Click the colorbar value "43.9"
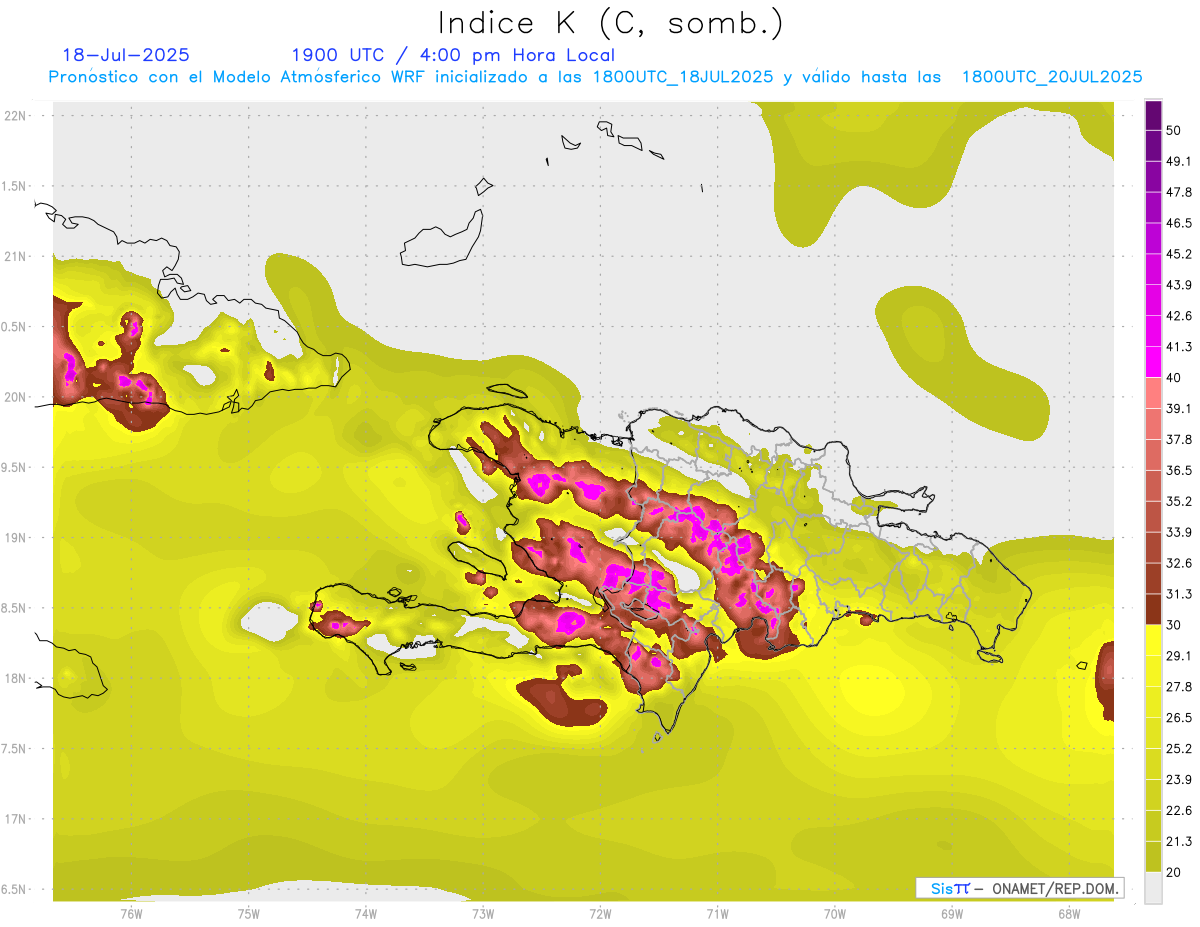Viewport: 1200px width, 927px height. (1179, 285)
